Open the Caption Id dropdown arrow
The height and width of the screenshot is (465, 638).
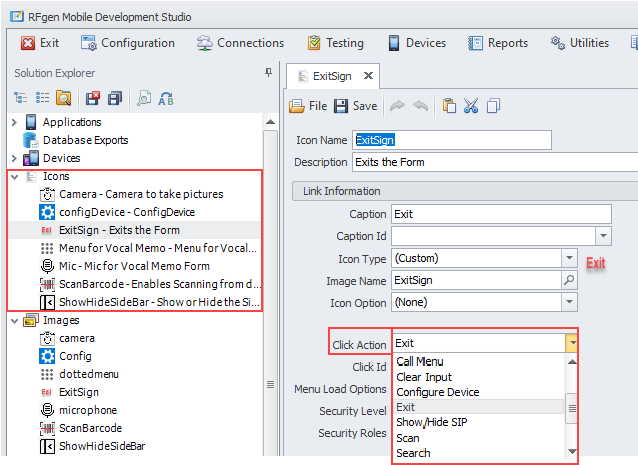602,236
